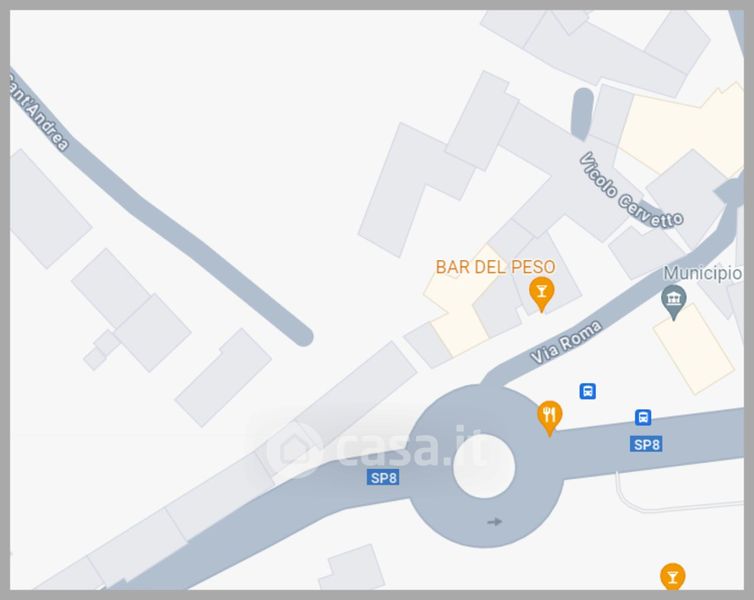The image size is (754, 600).
Task: Click the roundabout direction arrow
Action: pos(495,522)
